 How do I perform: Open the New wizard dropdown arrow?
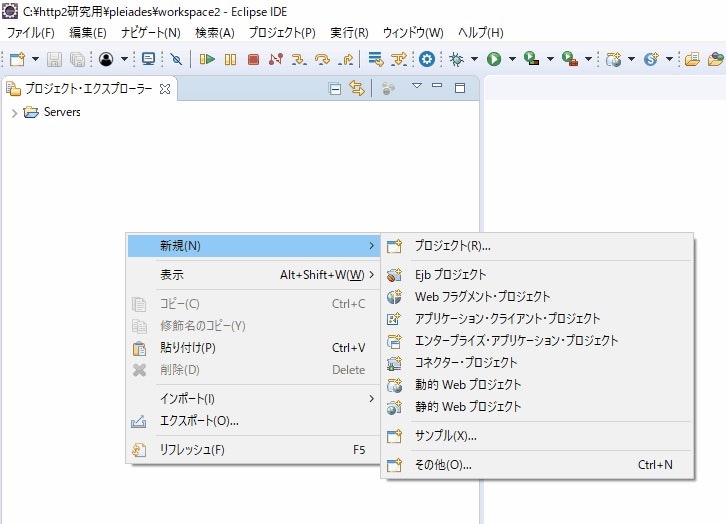35,59
